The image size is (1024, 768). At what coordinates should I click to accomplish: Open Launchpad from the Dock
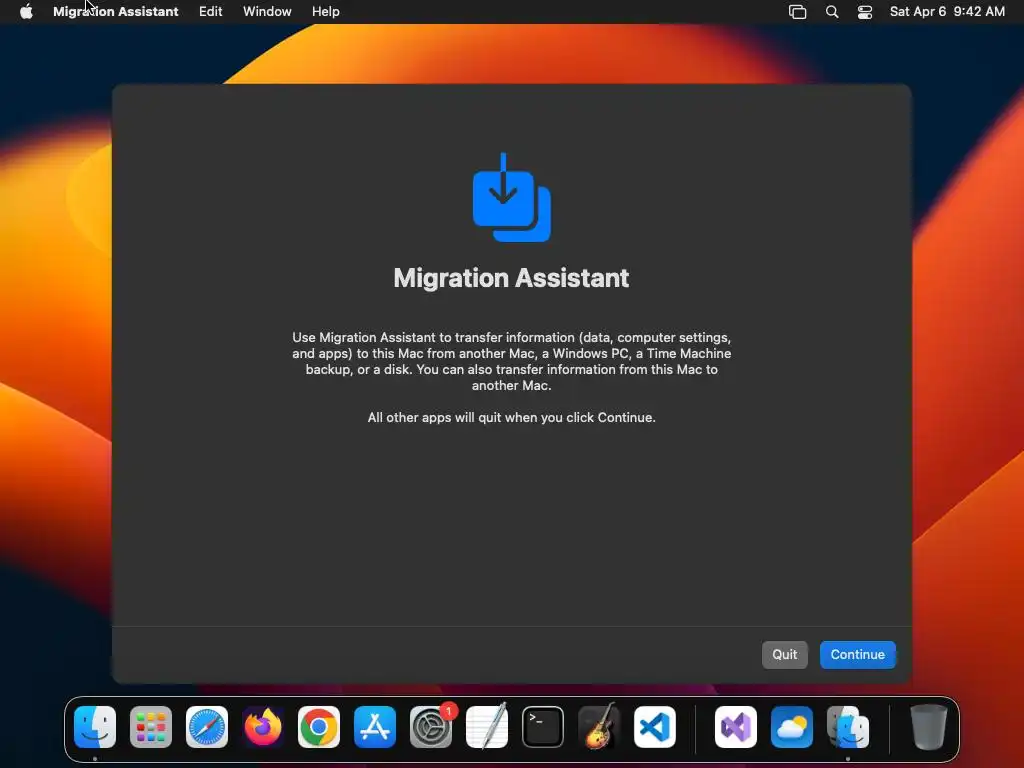coord(151,727)
